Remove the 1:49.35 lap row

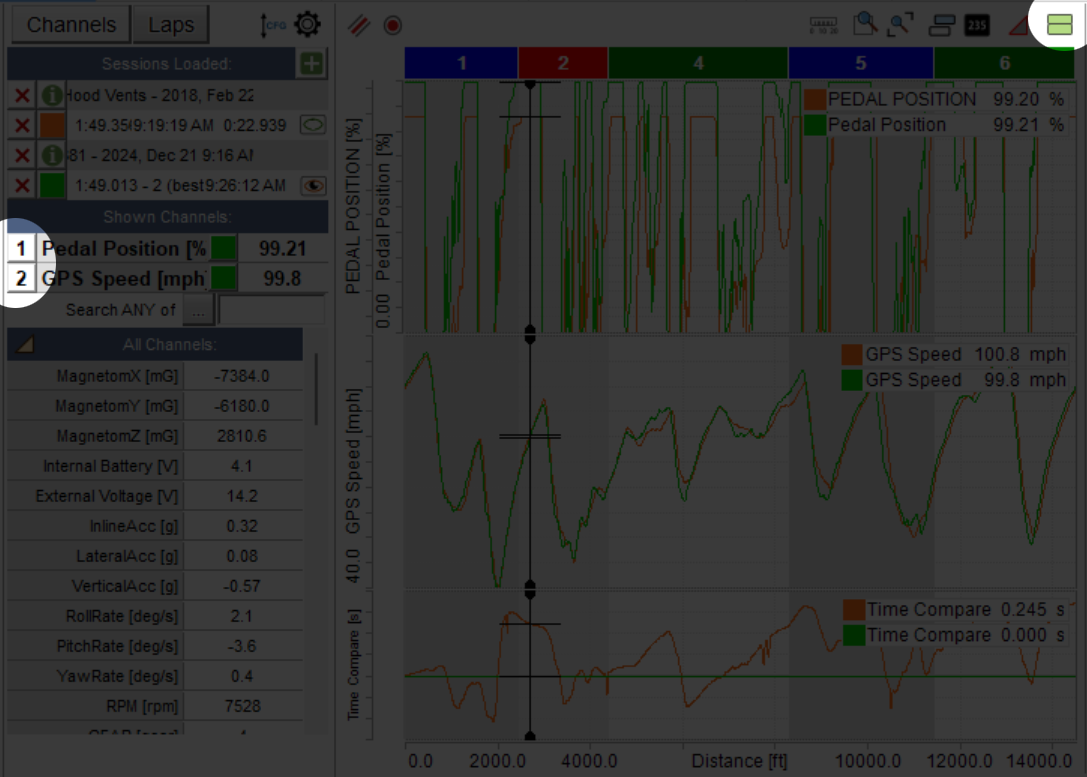[x=22, y=125]
